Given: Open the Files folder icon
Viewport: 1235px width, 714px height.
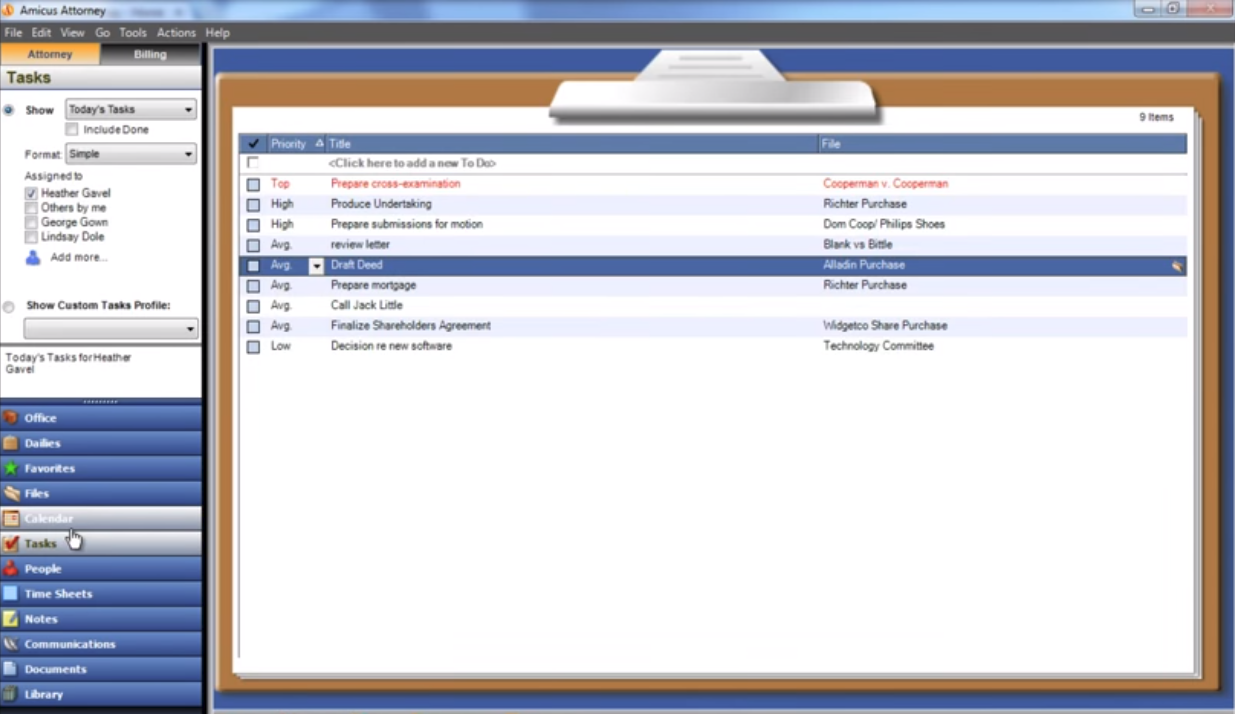Looking at the screenshot, I should (11, 493).
